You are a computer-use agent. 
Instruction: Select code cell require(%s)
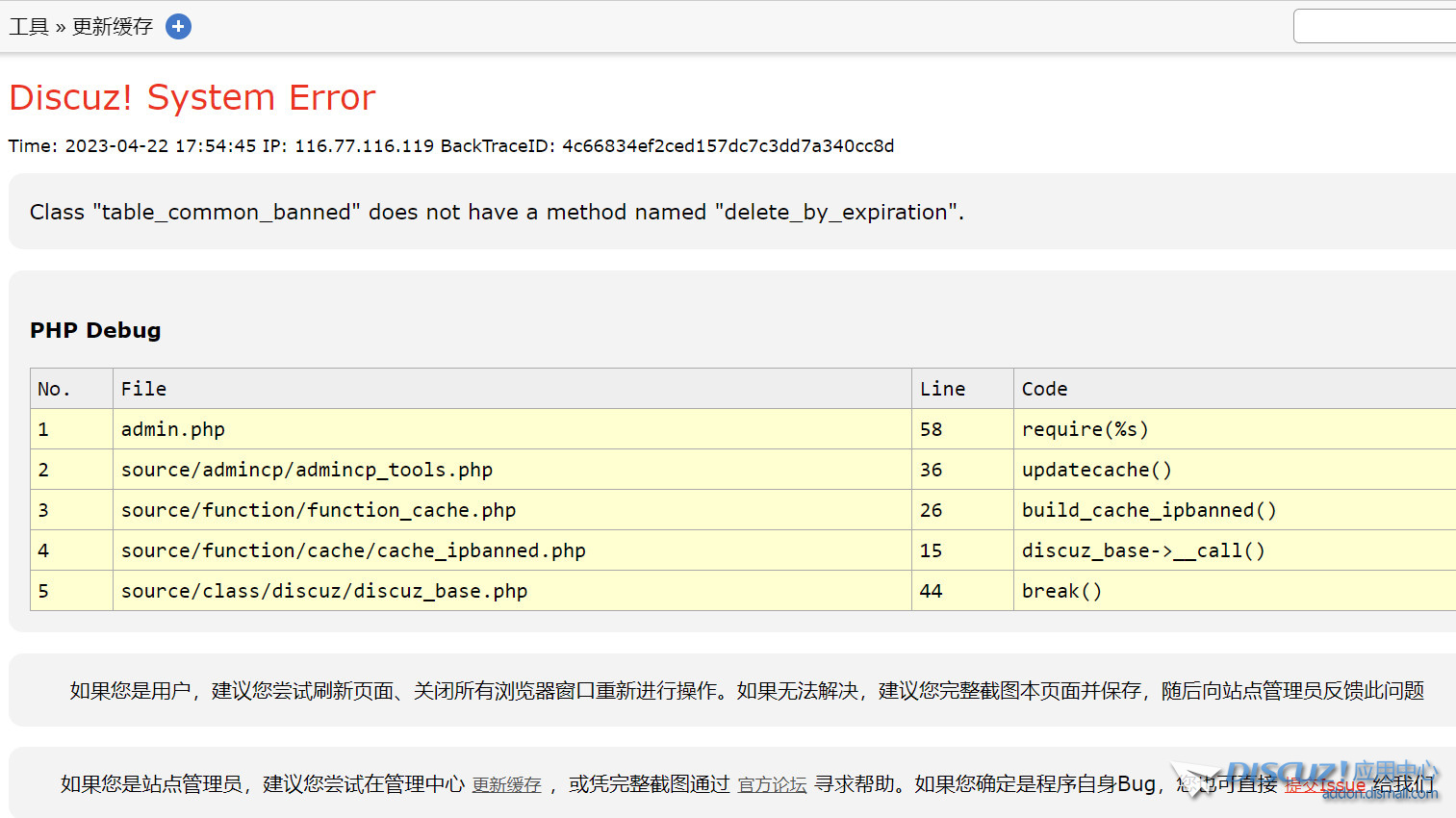pos(1235,429)
